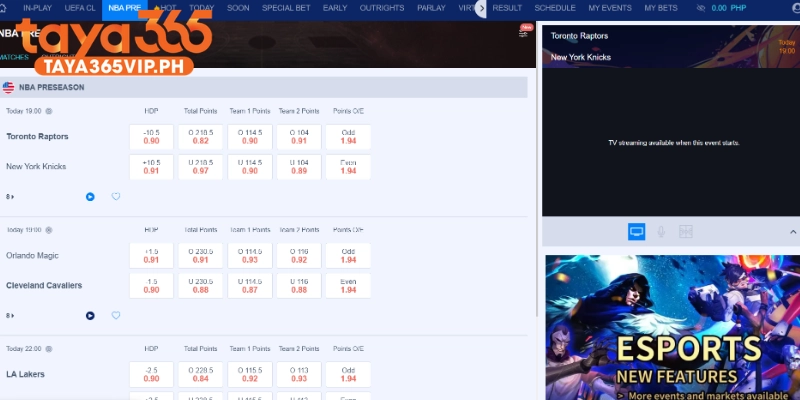Viewport: 800px width, 400px height.
Task: Select Over 114.5 at 0.93 Magic match
Action: tap(250, 256)
